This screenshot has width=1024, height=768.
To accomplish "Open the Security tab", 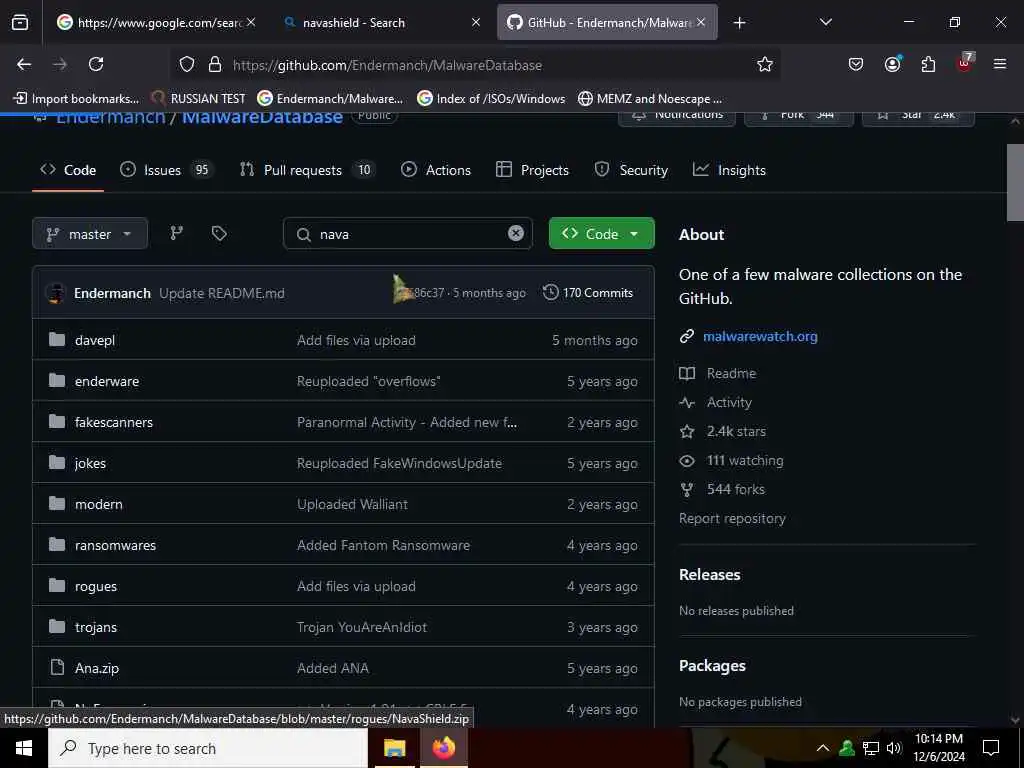I will pos(631,170).
